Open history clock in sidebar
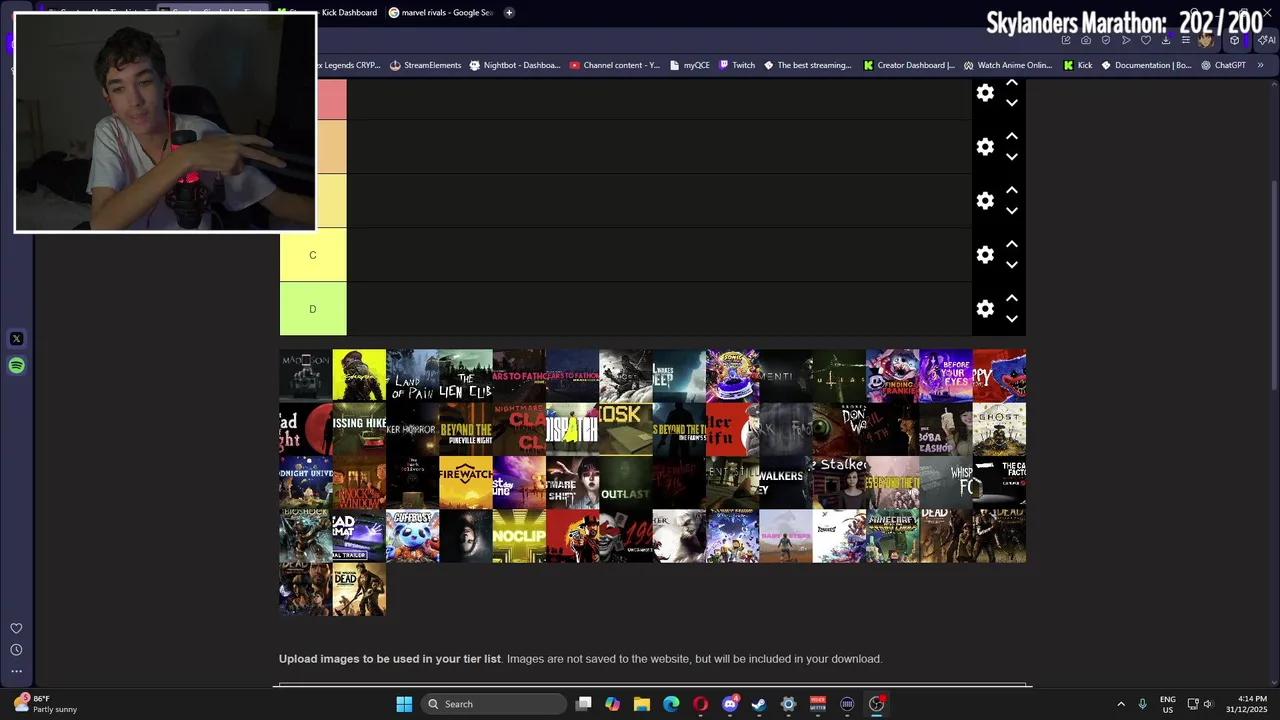This screenshot has height=720, width=1280. [x=16, y=650]
